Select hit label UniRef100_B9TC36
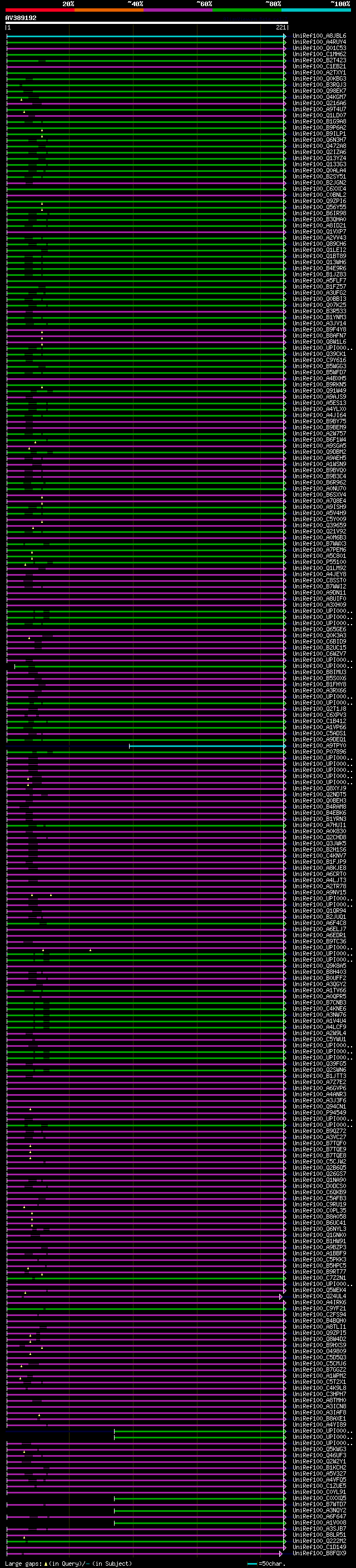Image resolution: width=356 pixels, height=1568 pixels. click(x=319, y=941)
